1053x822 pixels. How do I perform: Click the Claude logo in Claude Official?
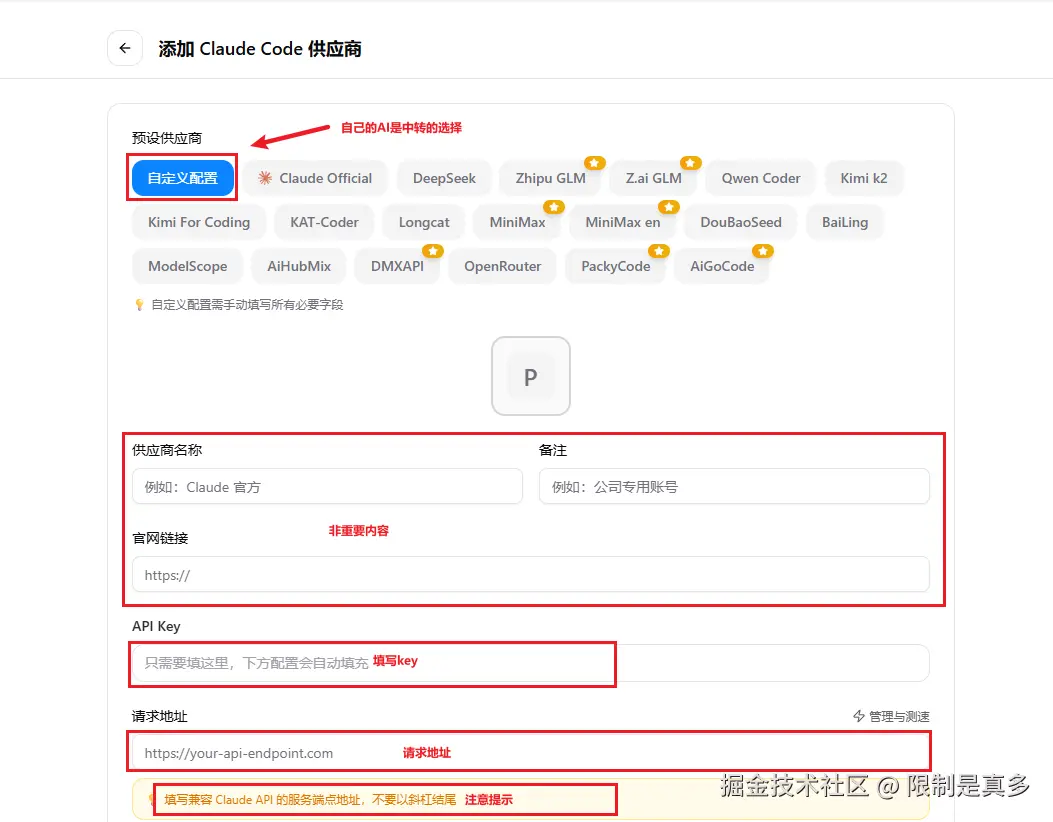265,178
